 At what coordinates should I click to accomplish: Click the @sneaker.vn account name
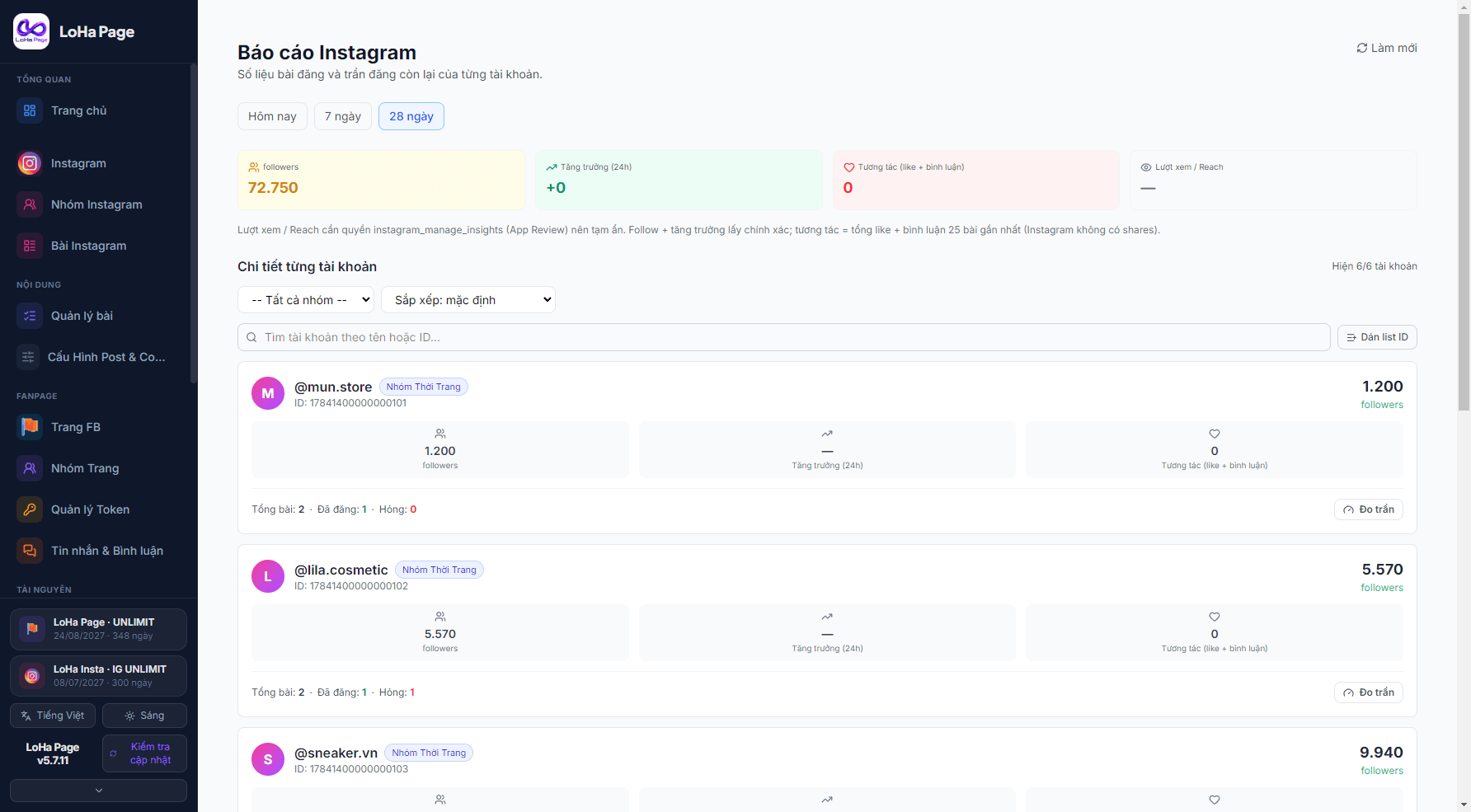pos(336,753)
